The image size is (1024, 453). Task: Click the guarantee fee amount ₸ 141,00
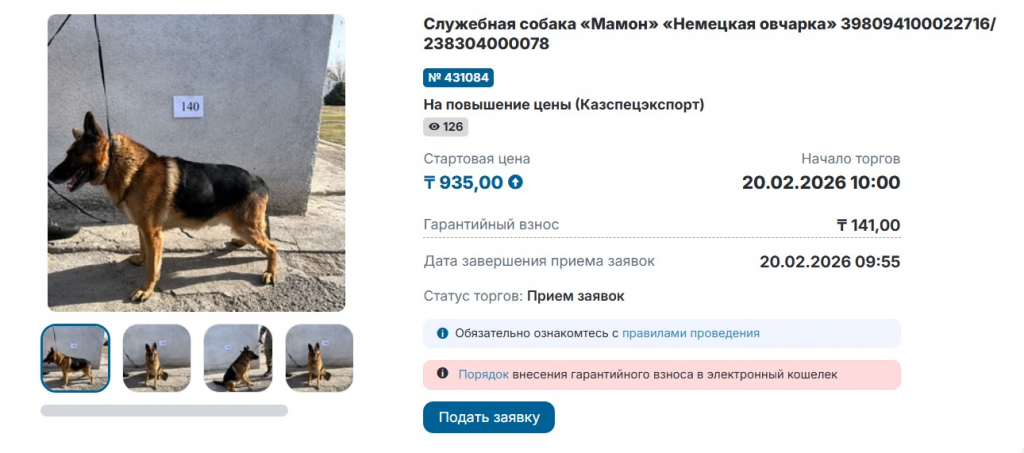coord(868,225)
